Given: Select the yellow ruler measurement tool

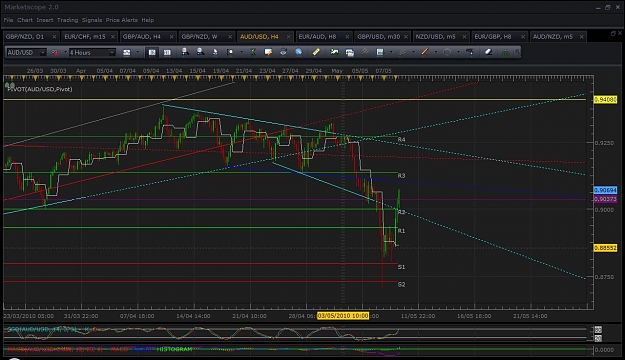Looking at the screenshot, I should tap(316, 52).
